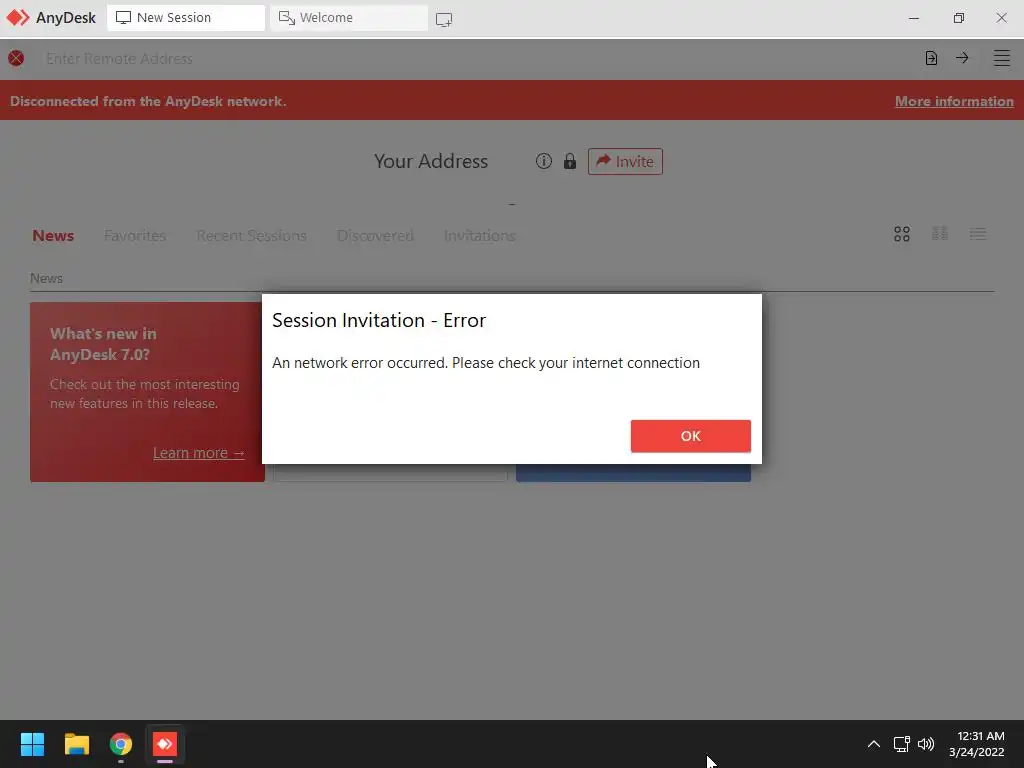The height and width of the screenshot is (768, 1024).
Task: Show hidden system tray icons
Action: click(x=874, y=744)
